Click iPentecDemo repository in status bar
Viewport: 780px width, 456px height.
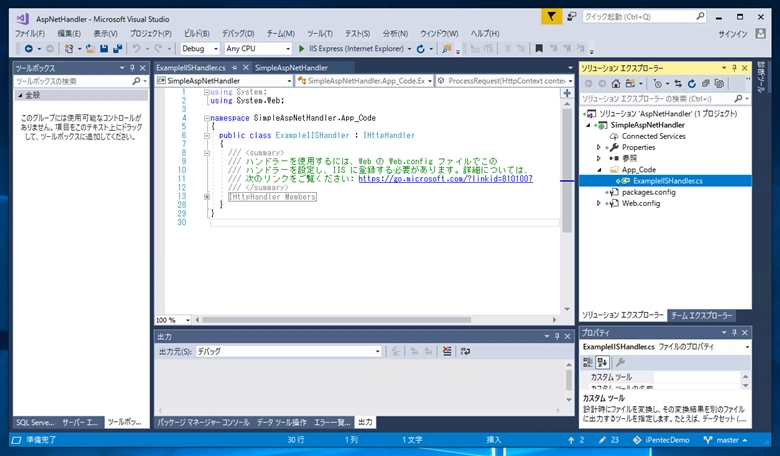click(x=661, y=440)
